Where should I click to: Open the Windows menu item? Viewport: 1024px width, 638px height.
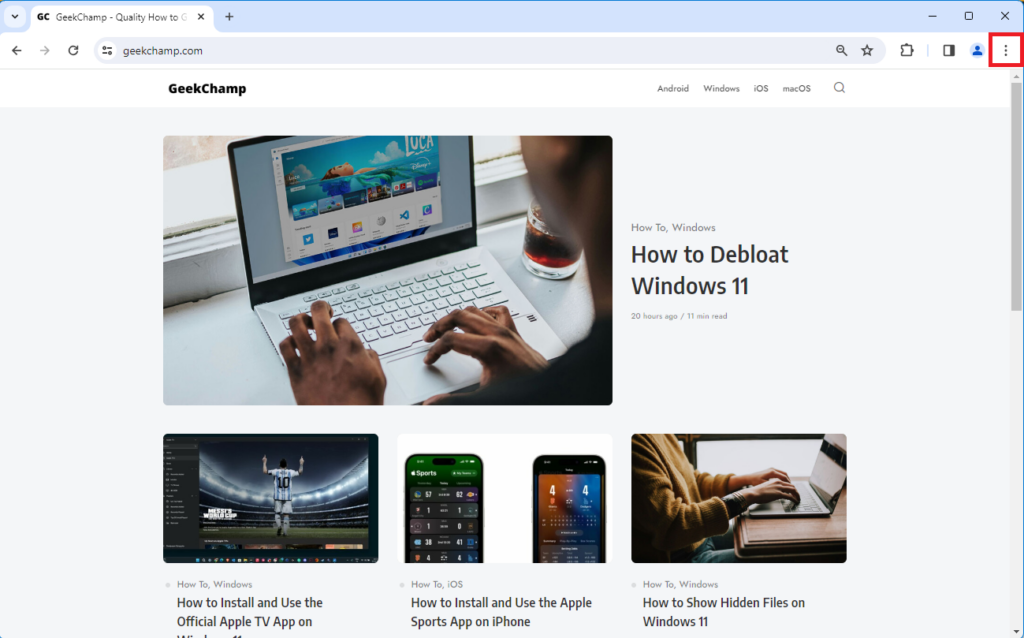721,88
